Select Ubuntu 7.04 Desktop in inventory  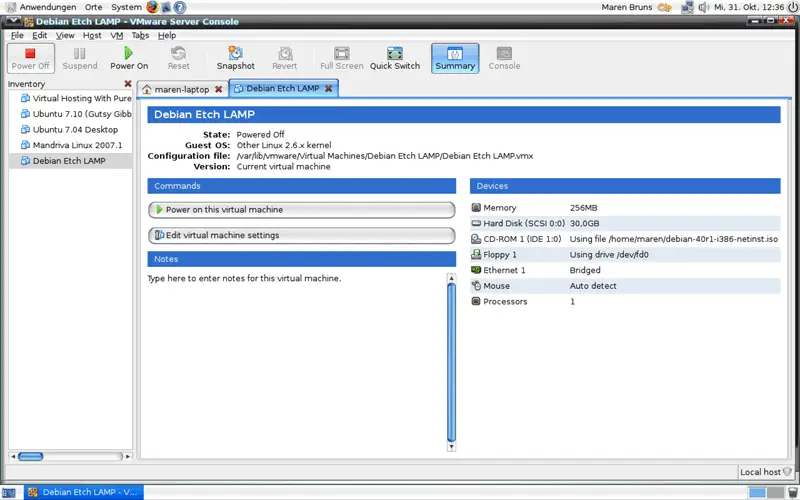pos(71,130)
